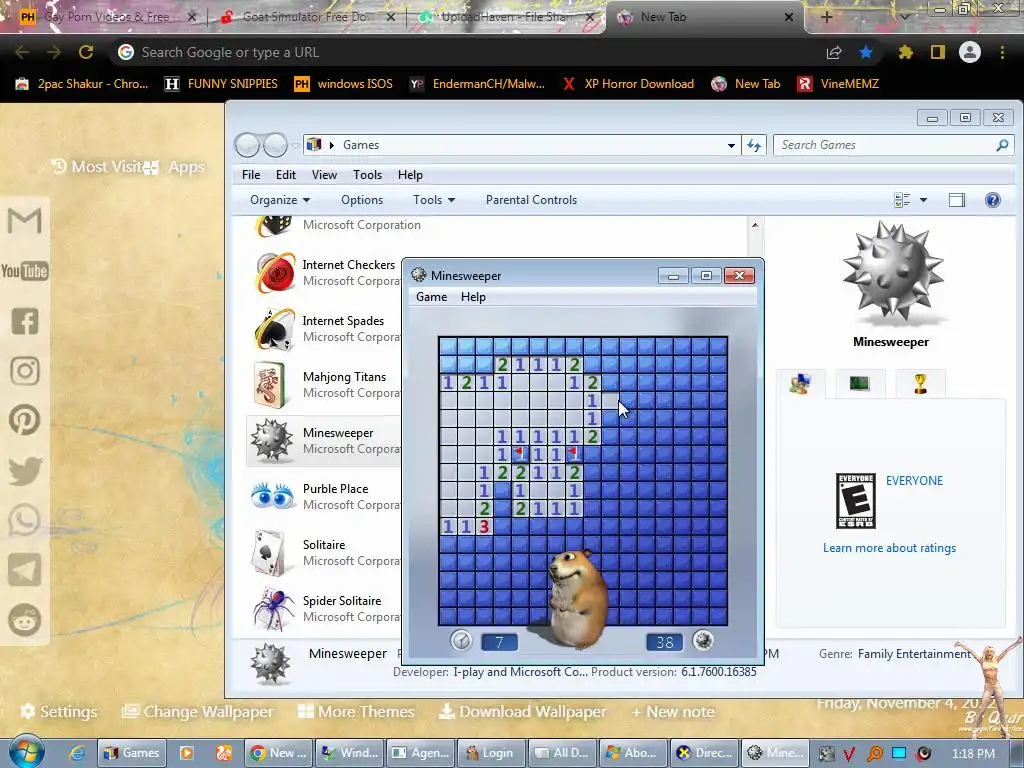Click the Solitaire cards icon
Image resolution: width=1024 pixels, height=768 pixels.
pos(269,552)
